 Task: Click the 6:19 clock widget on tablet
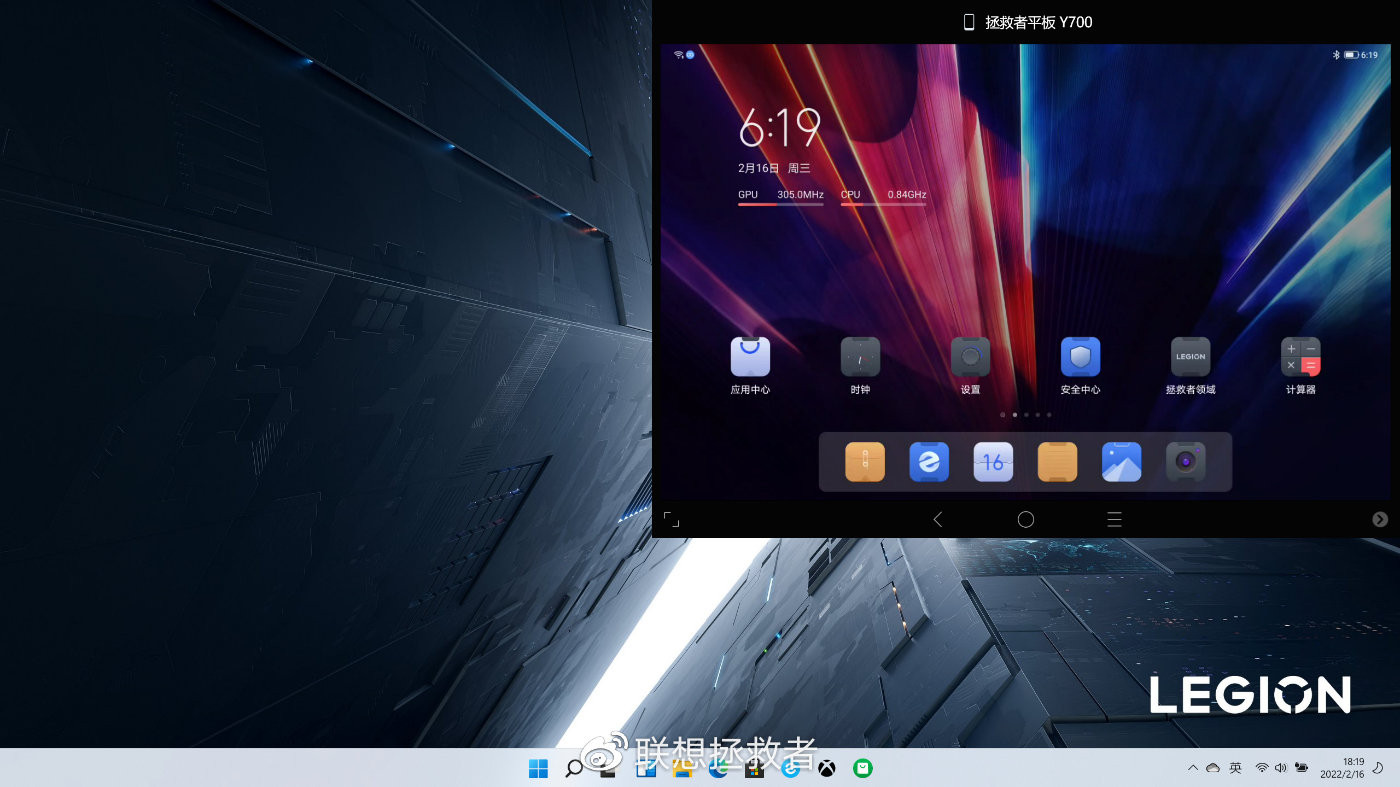[x=780, y=128]
